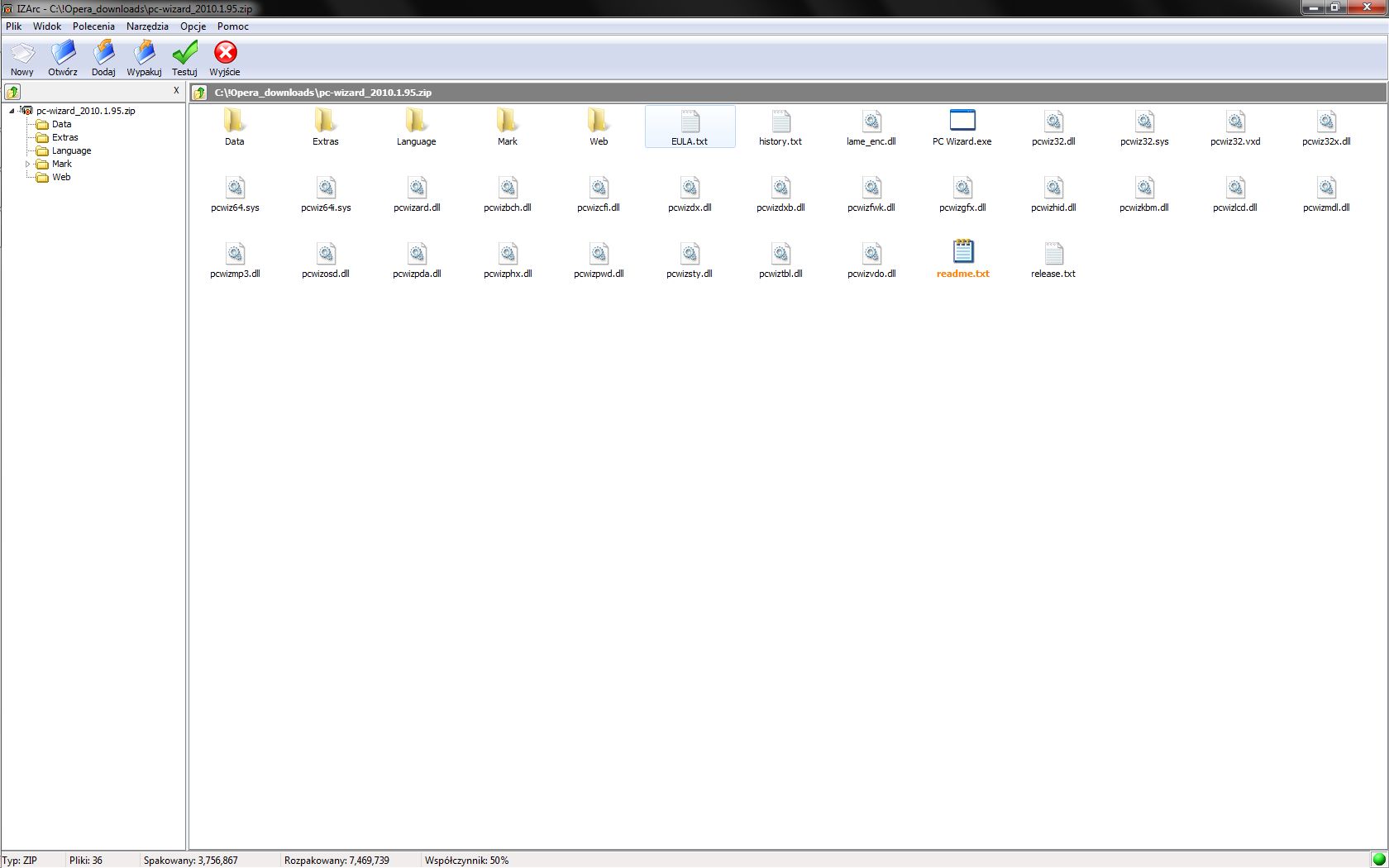The image size is (1389, 868).
Task: Select the pcwizlcd.dll file icon
Action: (x=1235, y=187)
